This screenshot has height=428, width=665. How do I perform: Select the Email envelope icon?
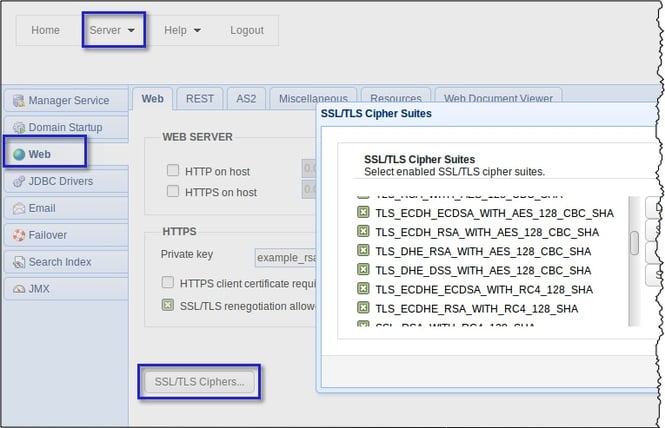tap(18, 209)
